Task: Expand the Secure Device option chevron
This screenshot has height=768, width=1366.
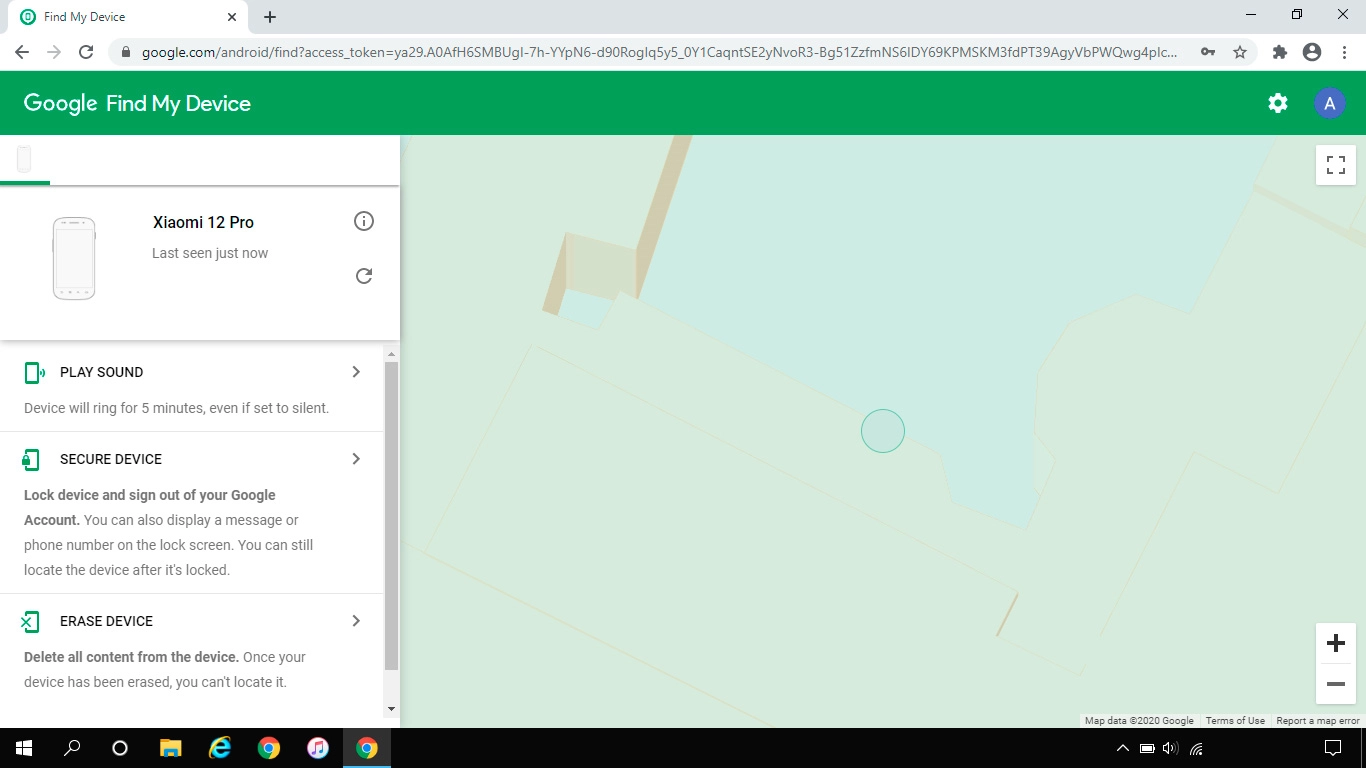Action: 356,459
